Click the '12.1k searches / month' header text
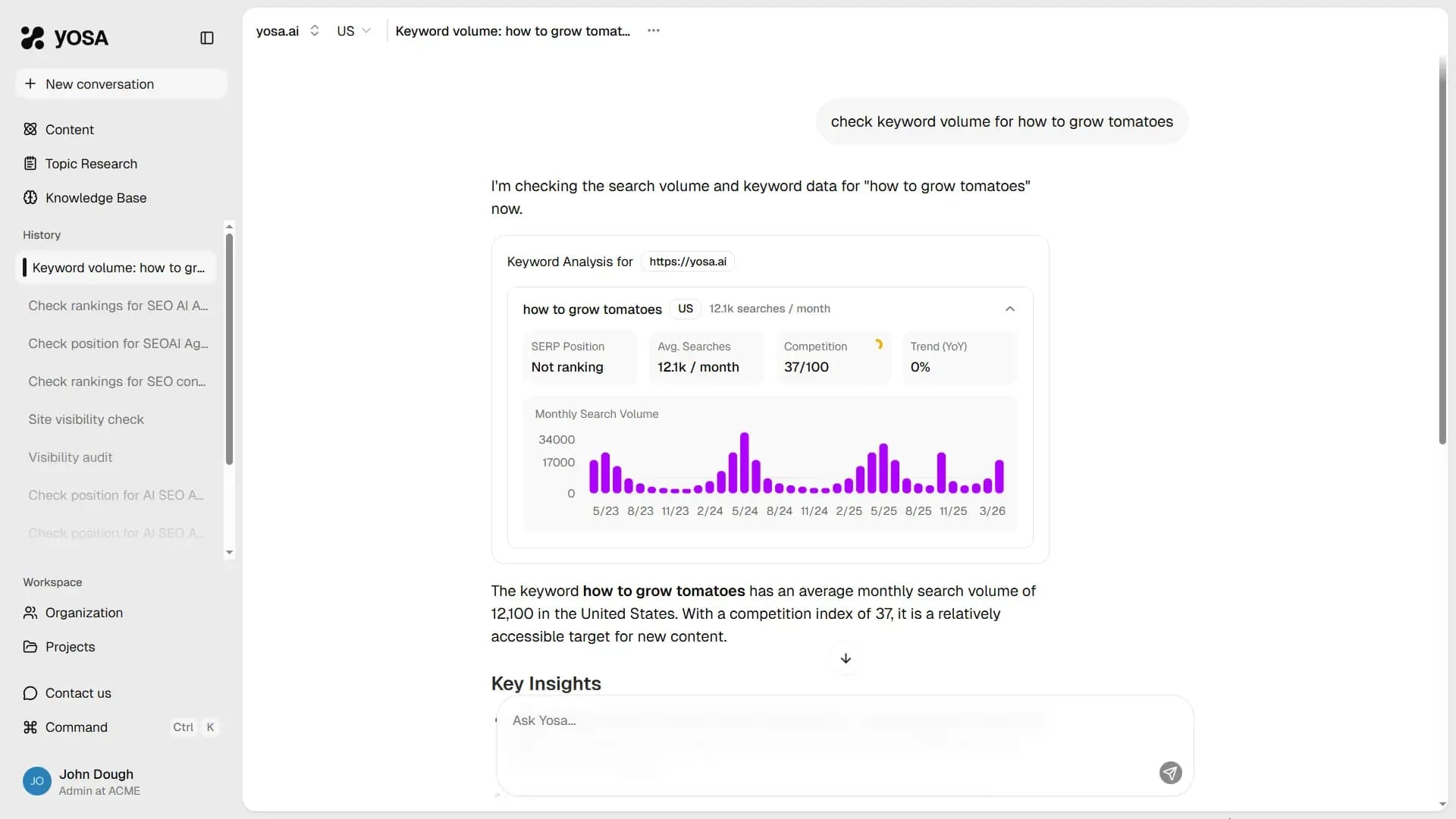 [769, 309]
